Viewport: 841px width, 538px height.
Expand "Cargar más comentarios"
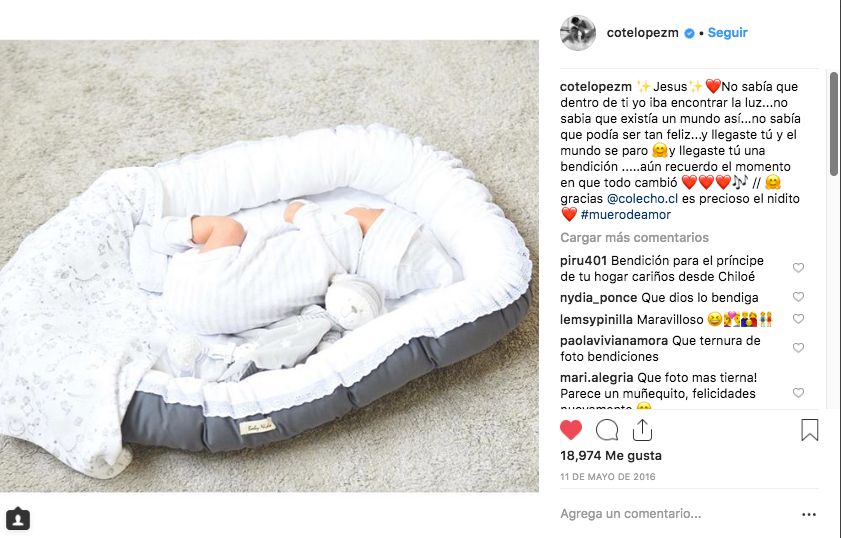click(635, 238)
